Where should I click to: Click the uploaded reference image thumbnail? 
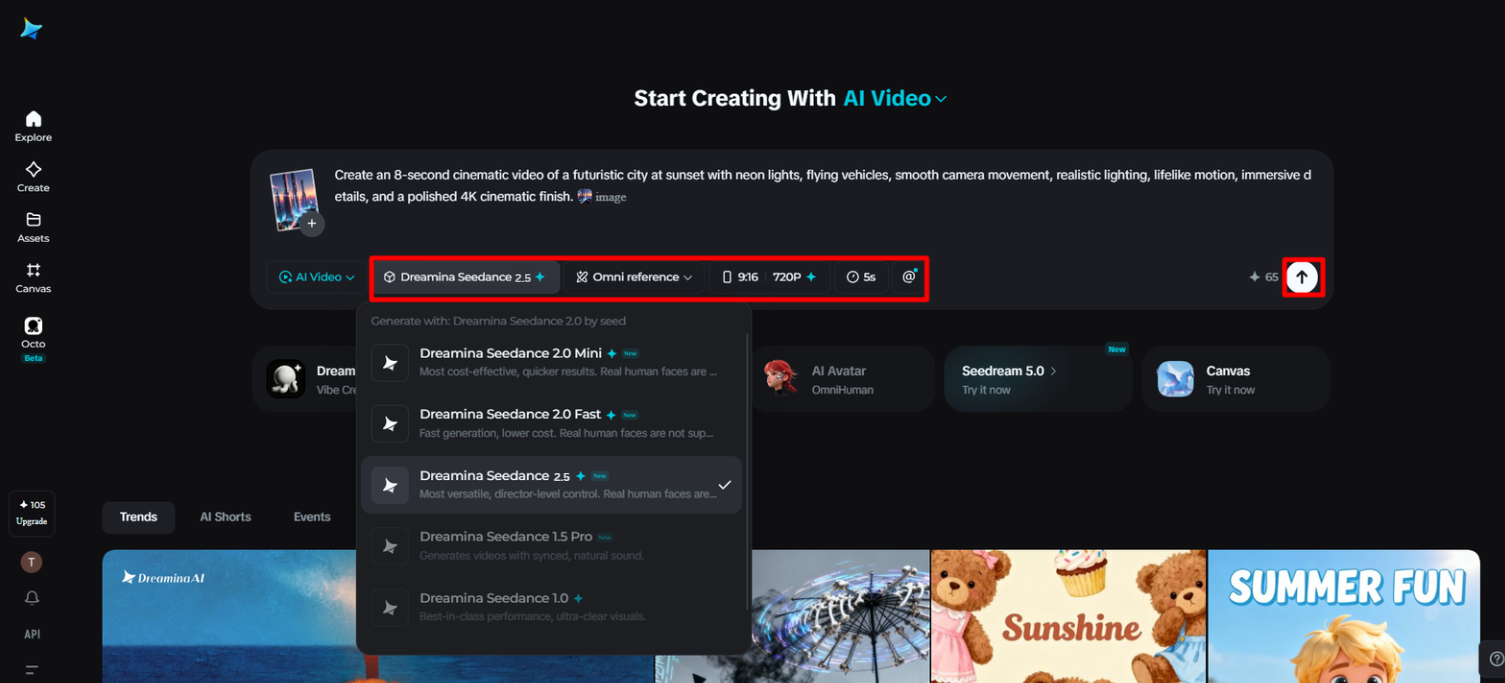coord(293,198)
